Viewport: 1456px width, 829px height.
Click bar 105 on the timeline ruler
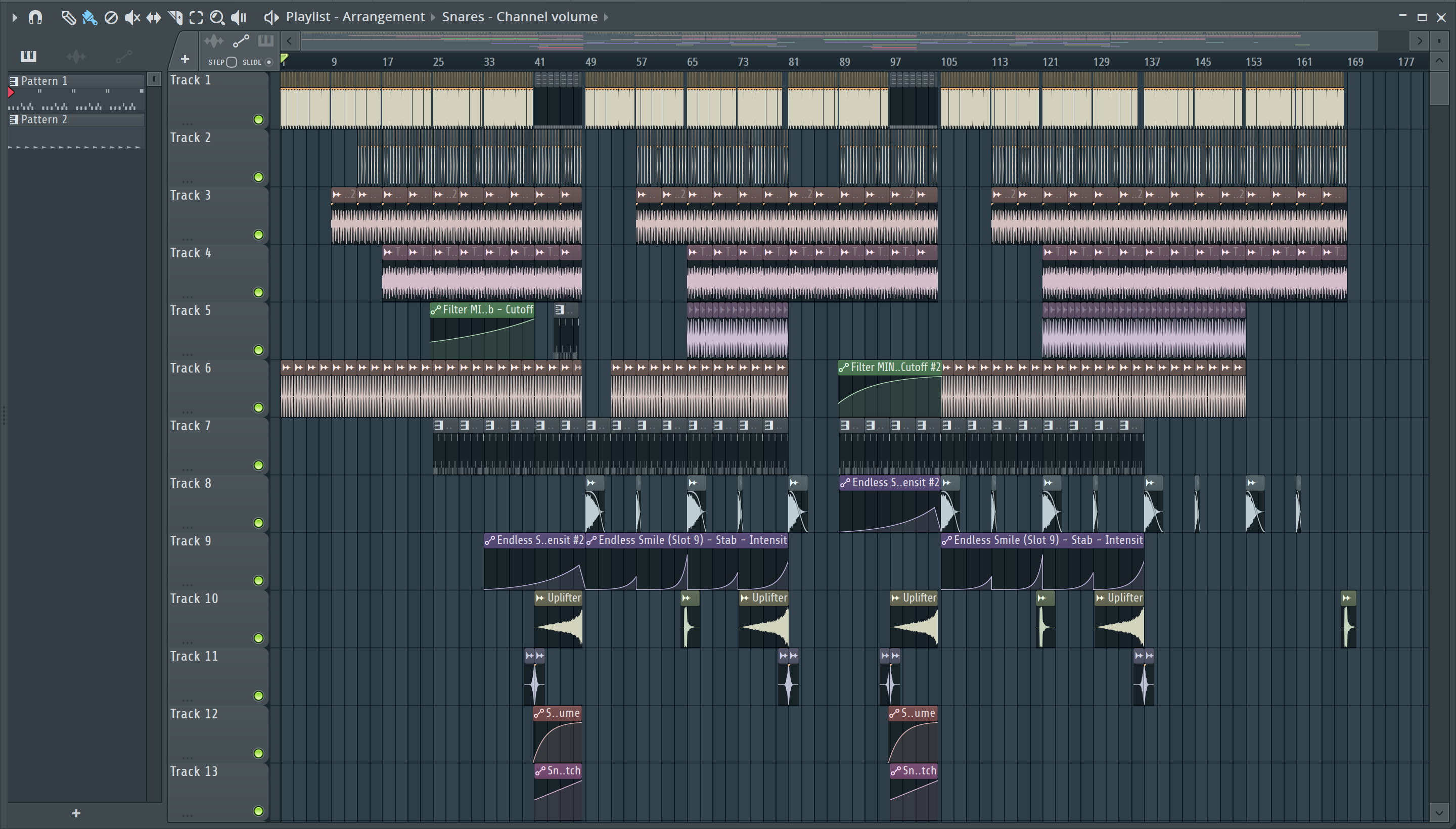point(948,62)
